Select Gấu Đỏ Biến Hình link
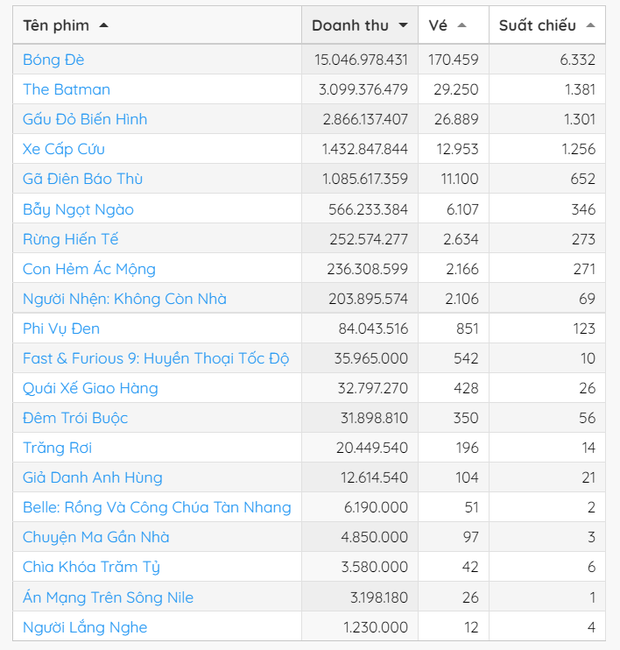Screen dimensions: 620x650 click(x=85, y=119)
